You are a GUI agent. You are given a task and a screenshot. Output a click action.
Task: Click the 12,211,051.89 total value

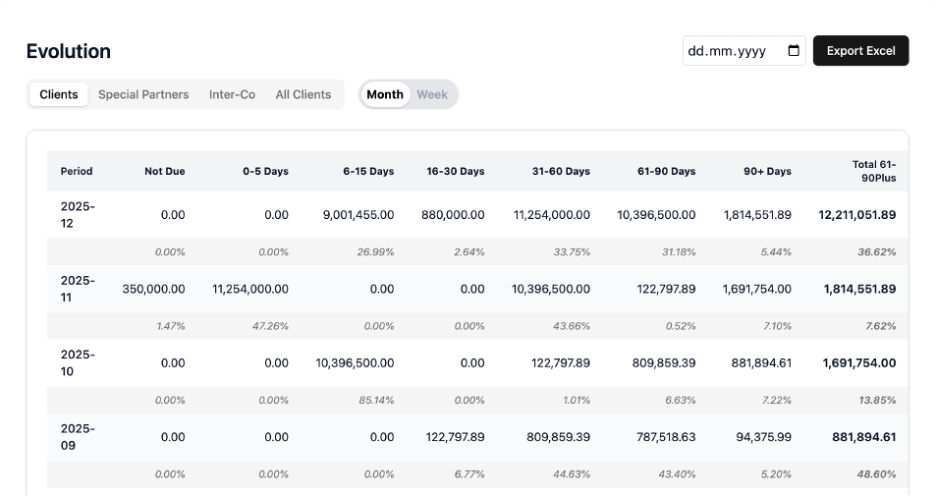click(x=857, y=215)
